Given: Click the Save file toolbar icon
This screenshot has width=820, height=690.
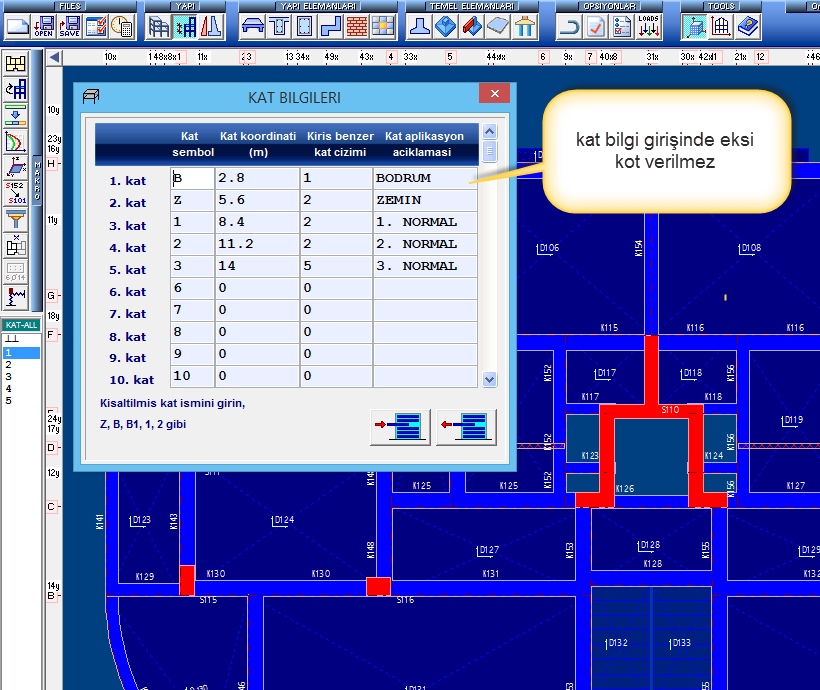Looking at the screenshot, I should tap(70, 26).
